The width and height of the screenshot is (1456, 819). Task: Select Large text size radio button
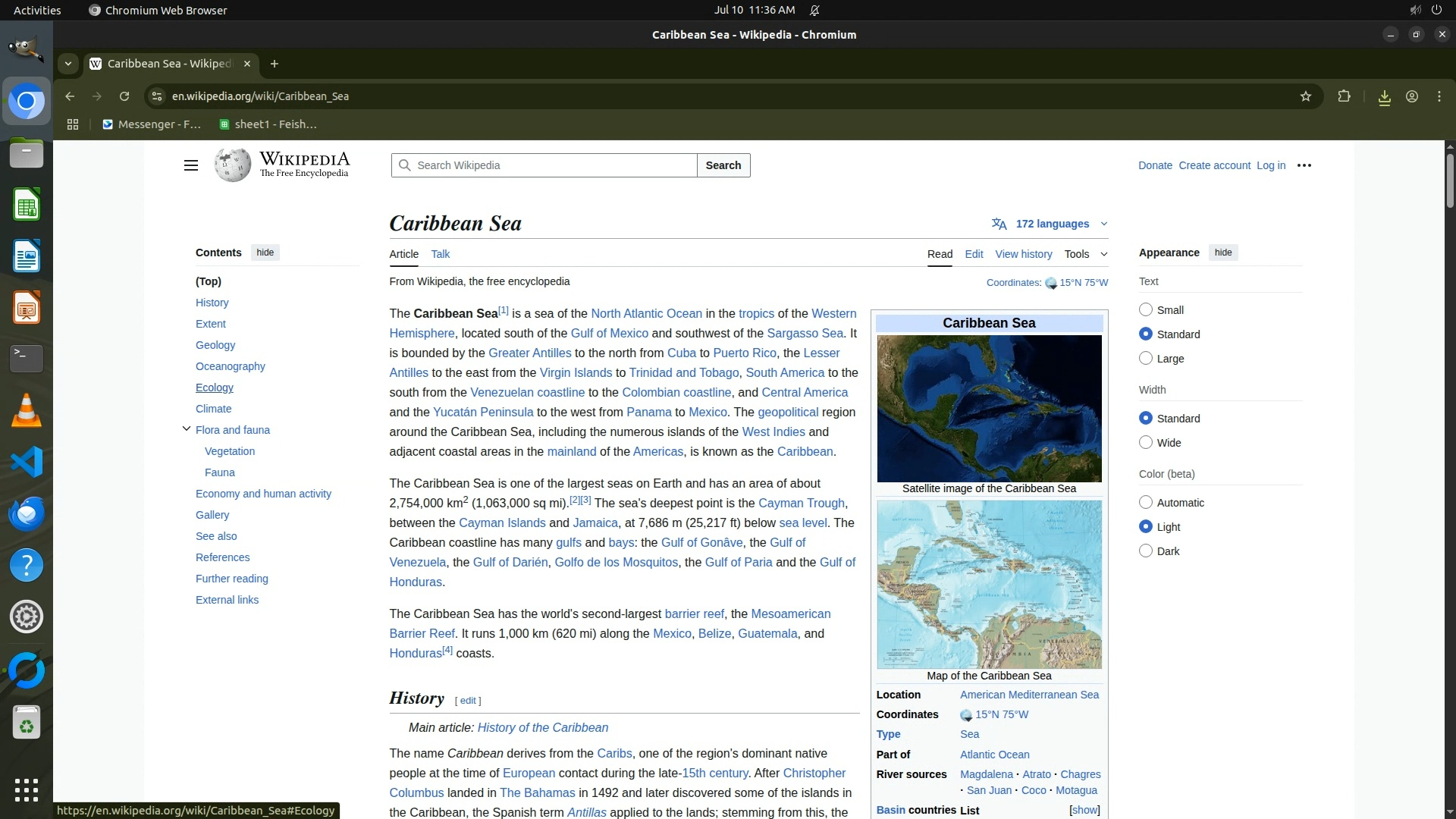pyautogui.click(x=1146, y=358)
